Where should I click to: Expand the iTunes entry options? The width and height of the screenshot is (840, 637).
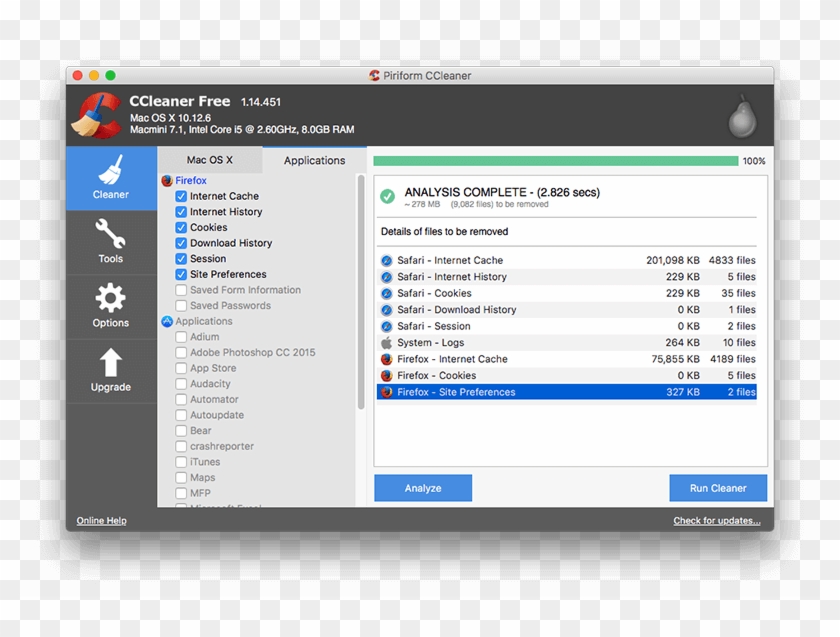click(181, 461)
